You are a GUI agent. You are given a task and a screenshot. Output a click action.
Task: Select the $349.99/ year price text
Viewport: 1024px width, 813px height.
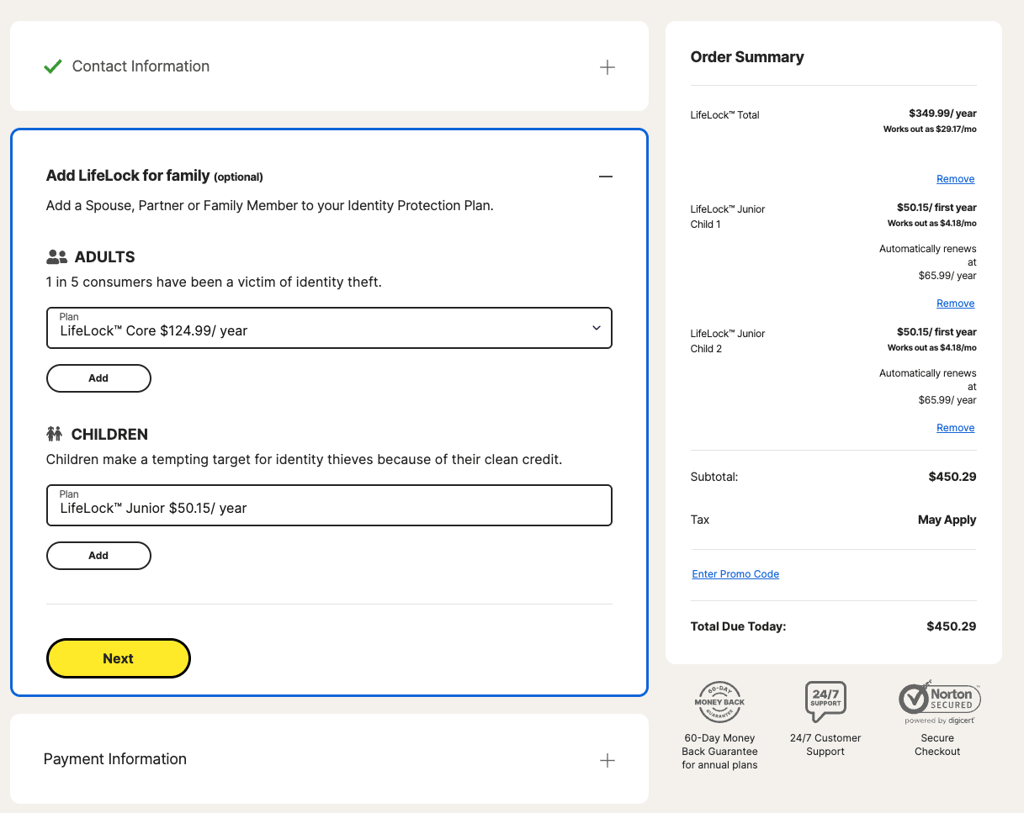pos(942,113)
